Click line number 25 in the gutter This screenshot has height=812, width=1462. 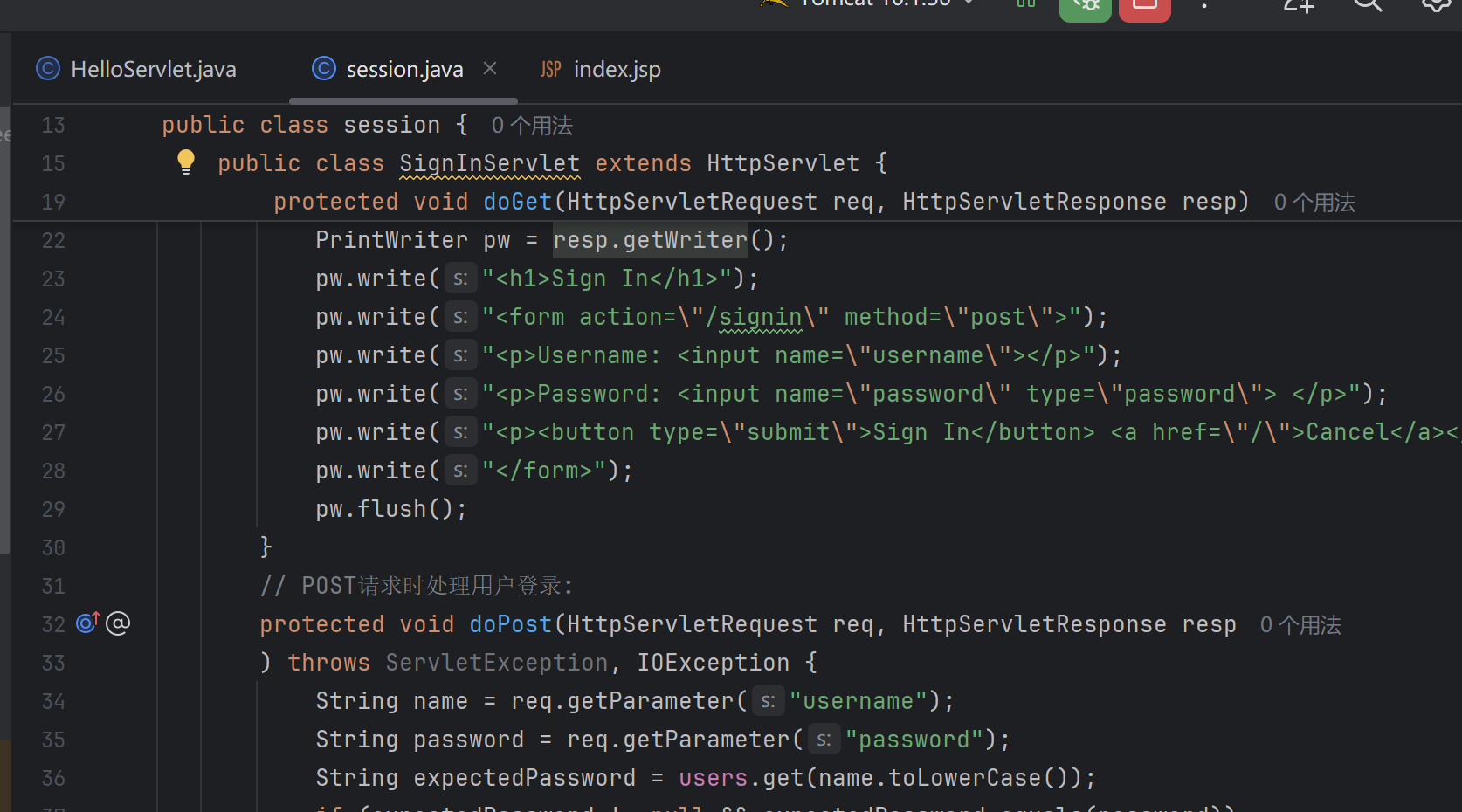tap(53, 355)
